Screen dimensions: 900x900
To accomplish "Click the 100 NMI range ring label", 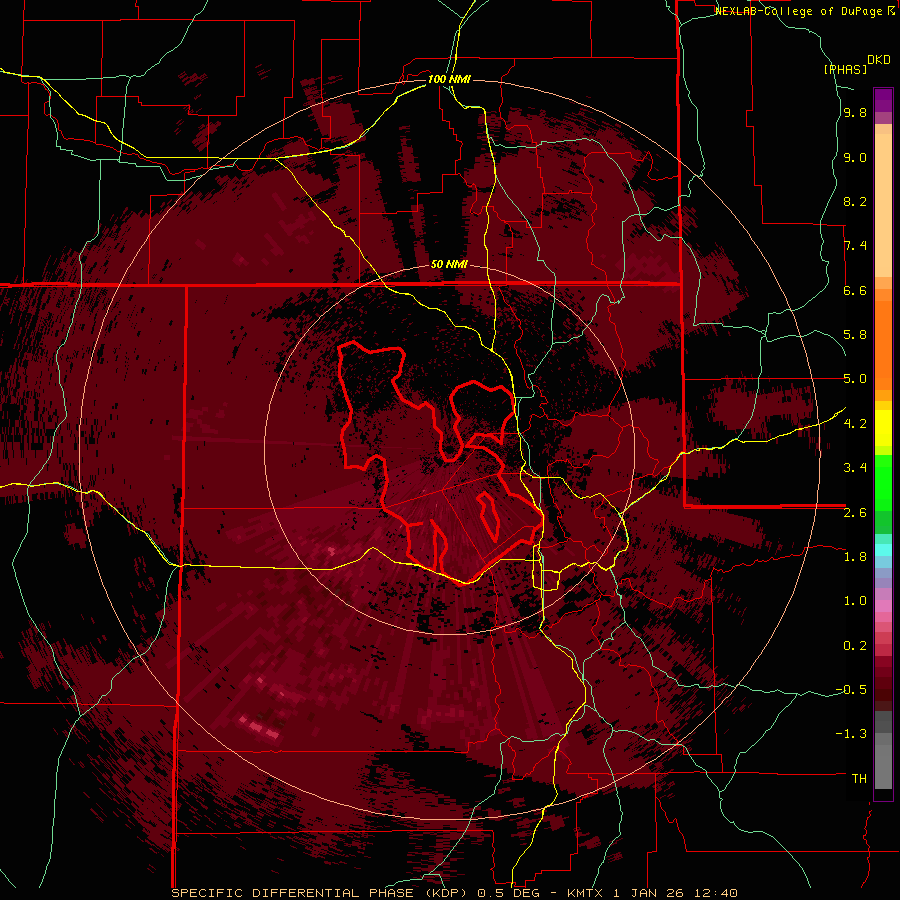I will point(449,79).
